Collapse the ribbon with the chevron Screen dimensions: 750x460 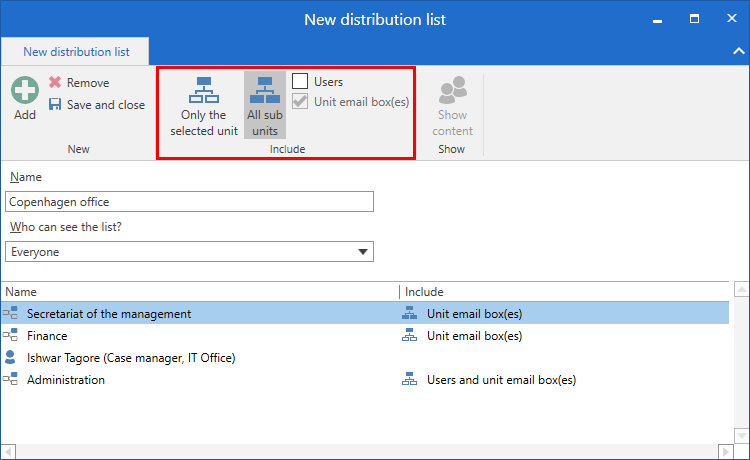point(740,50)
